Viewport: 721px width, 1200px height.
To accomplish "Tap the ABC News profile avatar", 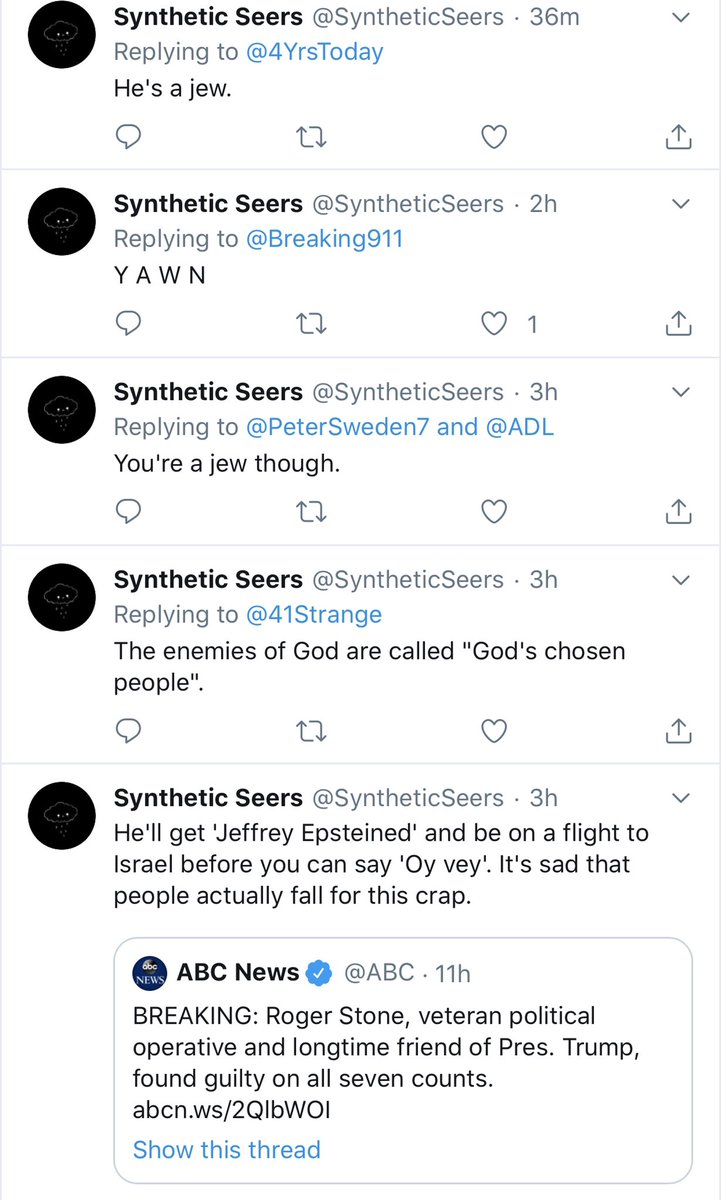I will tap(149, 973).
